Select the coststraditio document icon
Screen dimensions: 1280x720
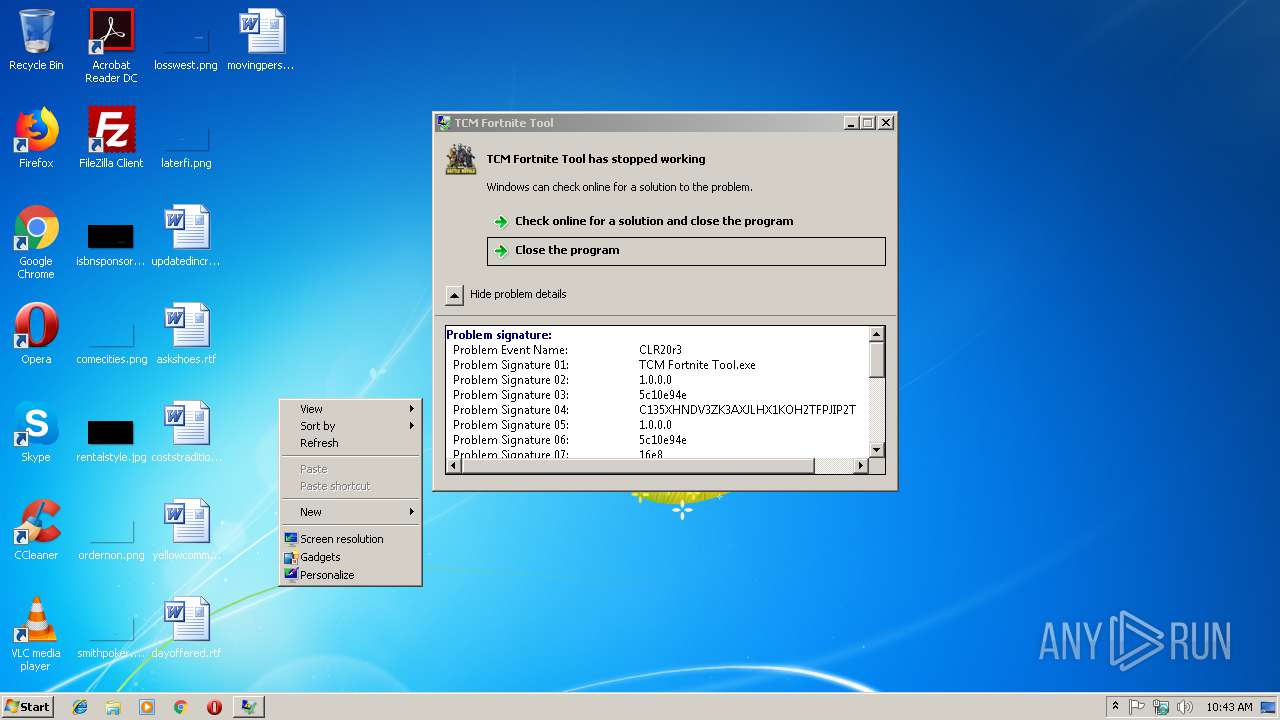coord(186,432)
